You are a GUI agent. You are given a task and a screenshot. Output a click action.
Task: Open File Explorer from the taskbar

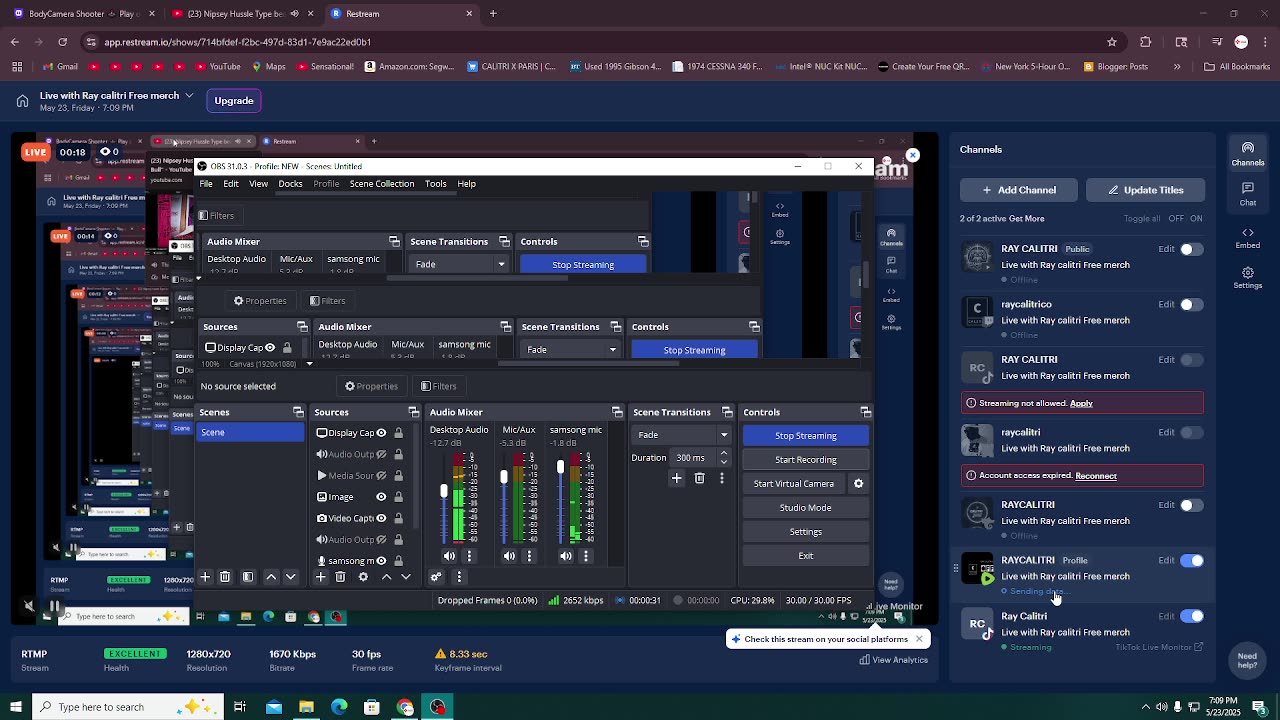306,707
